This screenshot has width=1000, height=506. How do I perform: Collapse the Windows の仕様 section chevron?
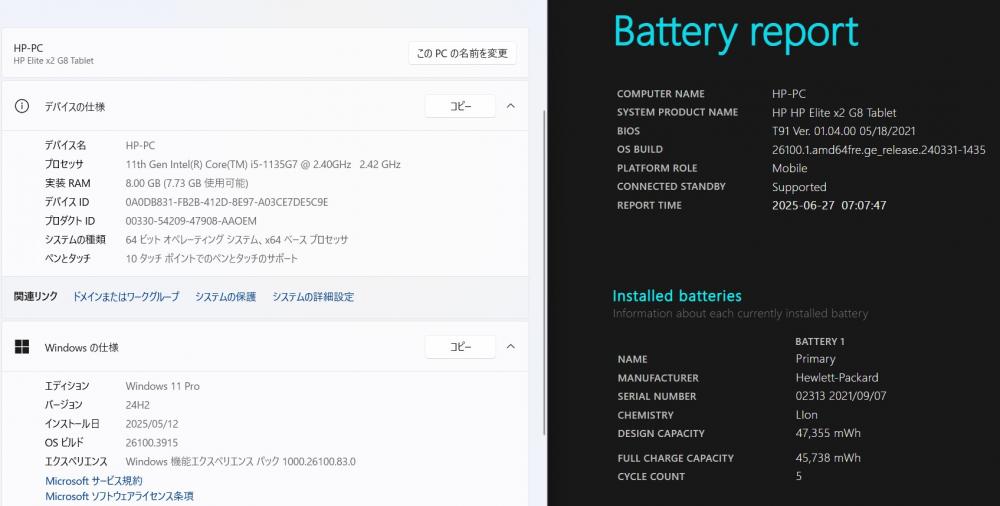point(511,346)
